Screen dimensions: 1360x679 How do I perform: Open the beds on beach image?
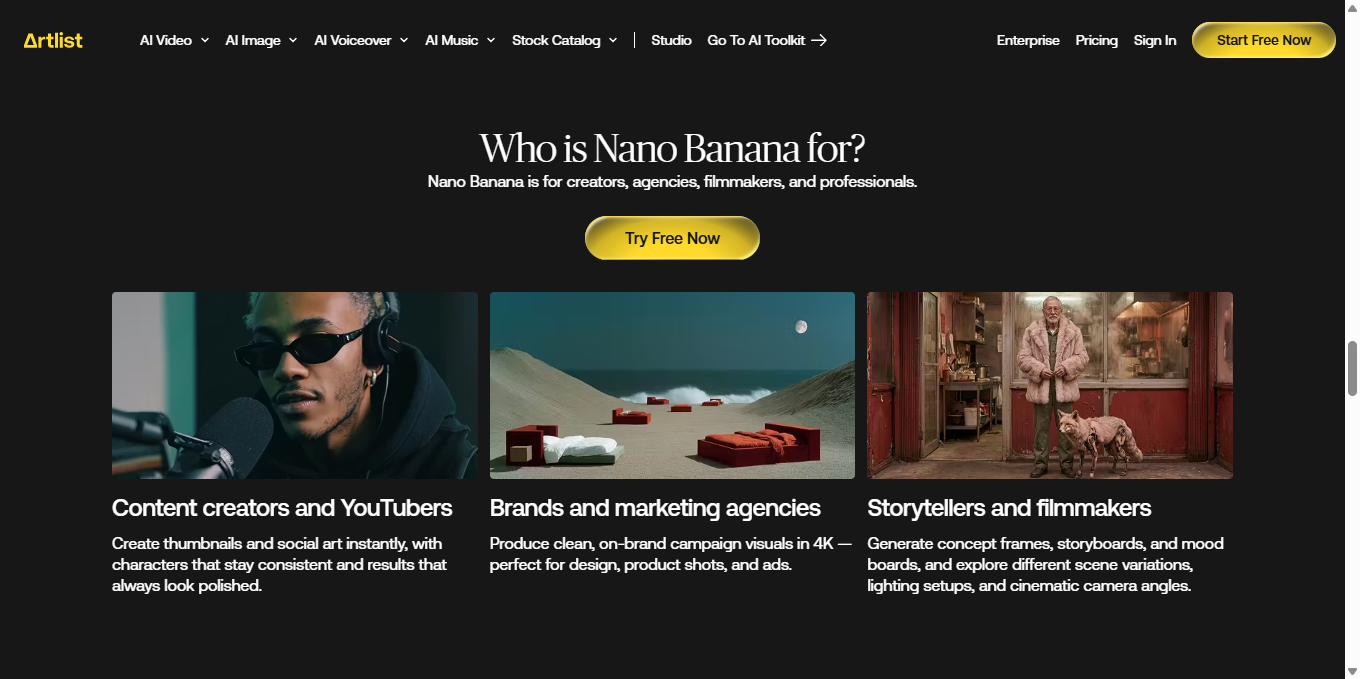click(x=672, y=385)
